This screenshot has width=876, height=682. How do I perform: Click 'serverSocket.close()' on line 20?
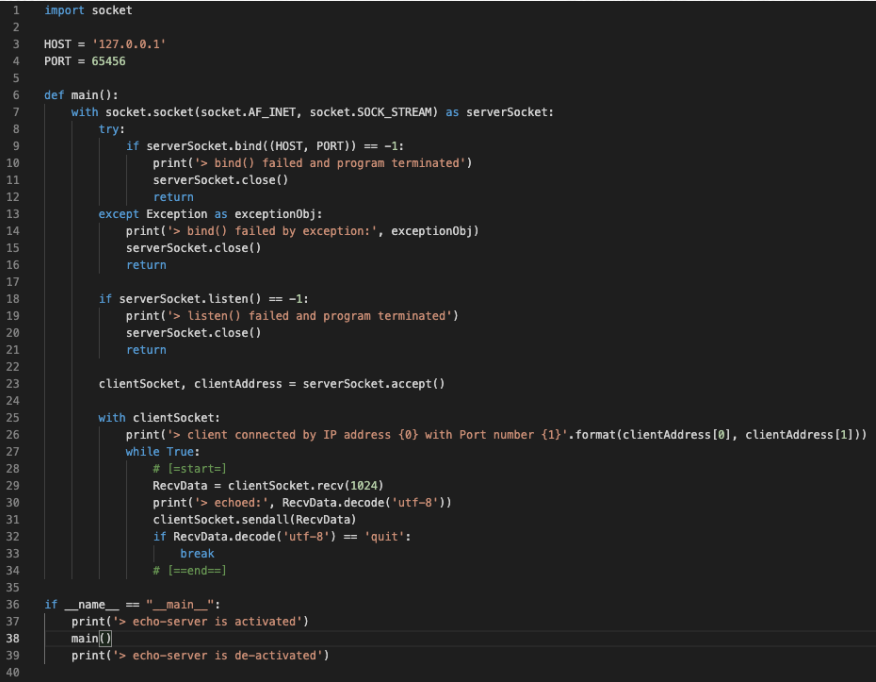(x=193, y=333)
